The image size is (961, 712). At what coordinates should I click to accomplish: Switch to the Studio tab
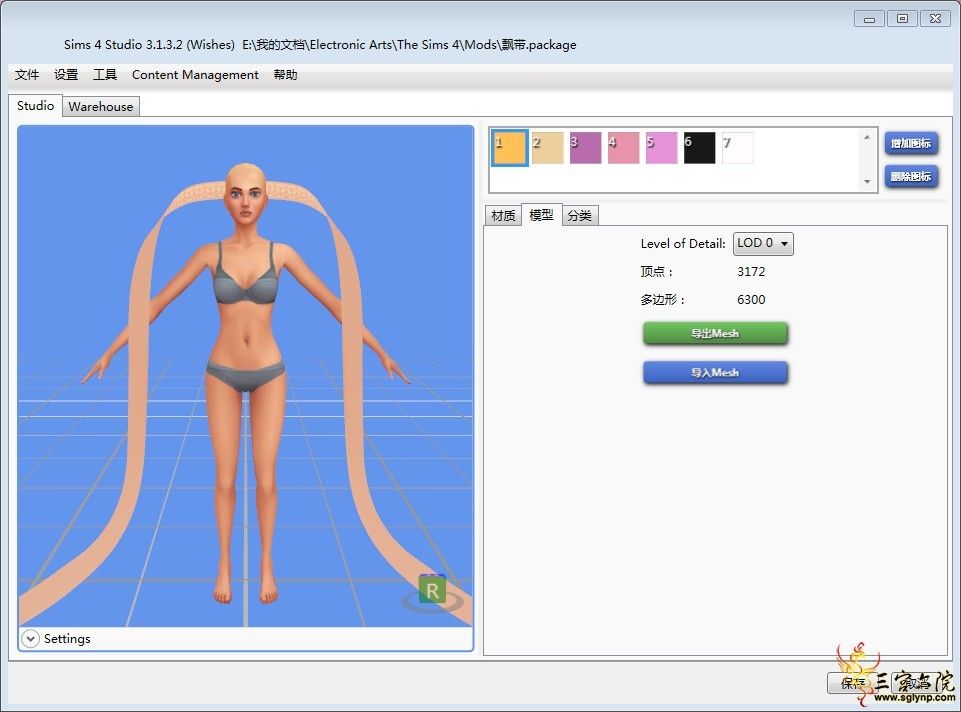[35, 105]
